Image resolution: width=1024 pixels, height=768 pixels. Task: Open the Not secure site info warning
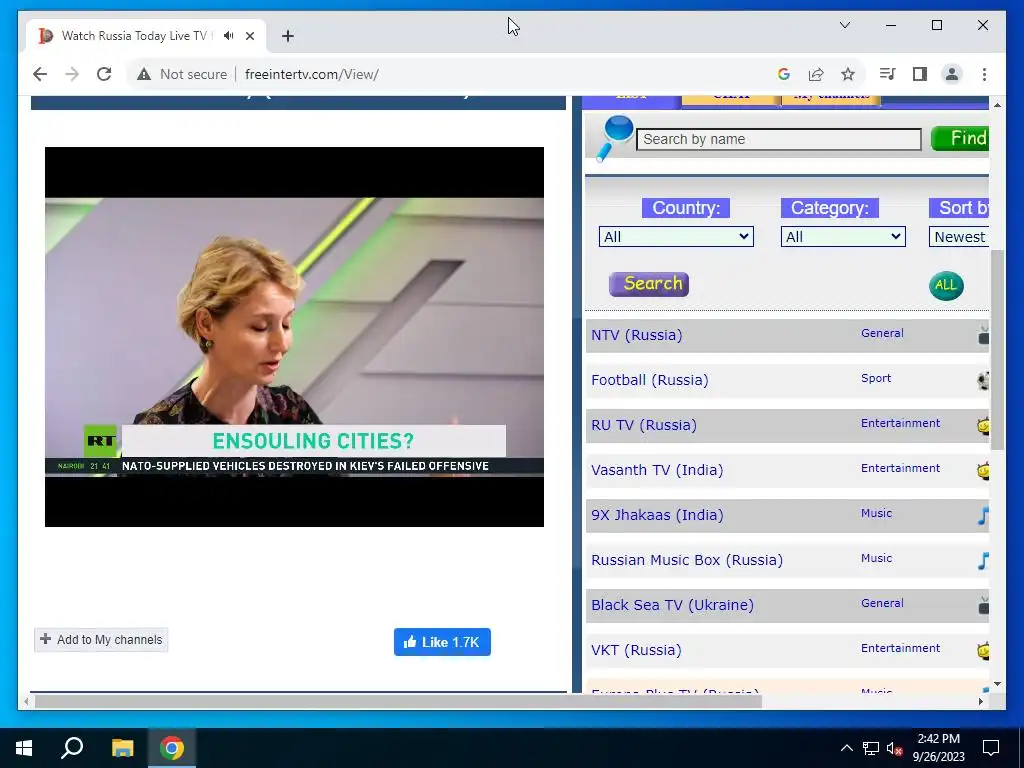pos(182,74)
